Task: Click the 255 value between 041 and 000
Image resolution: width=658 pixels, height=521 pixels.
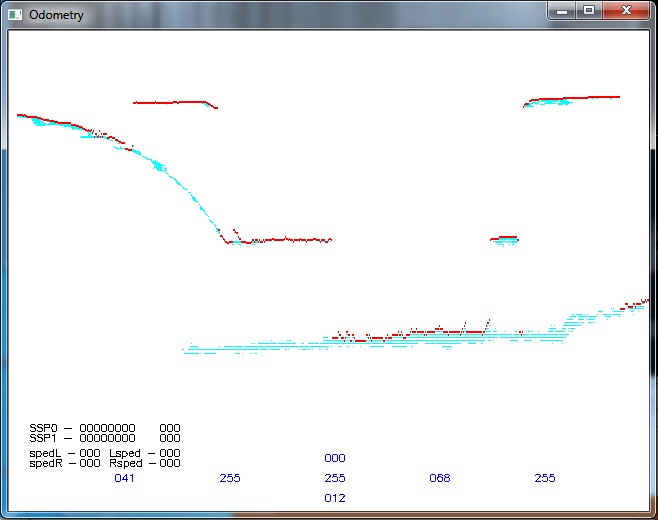Action: pyautogui.click(x=230, y=479)
